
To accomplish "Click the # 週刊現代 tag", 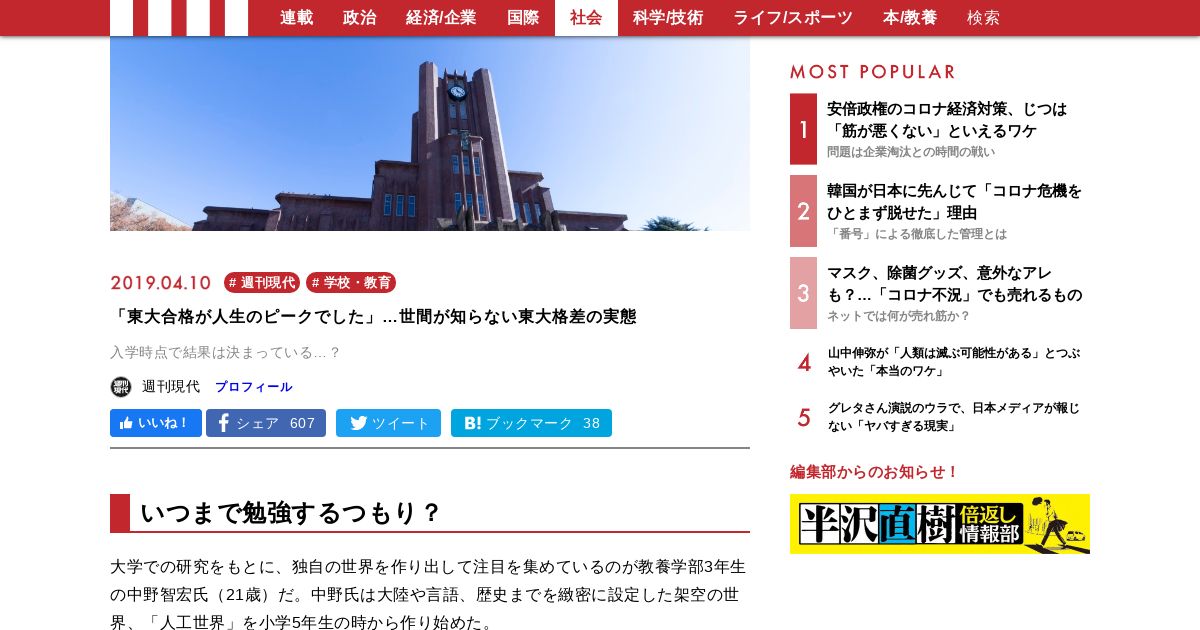I will click(x=262, y=283).
